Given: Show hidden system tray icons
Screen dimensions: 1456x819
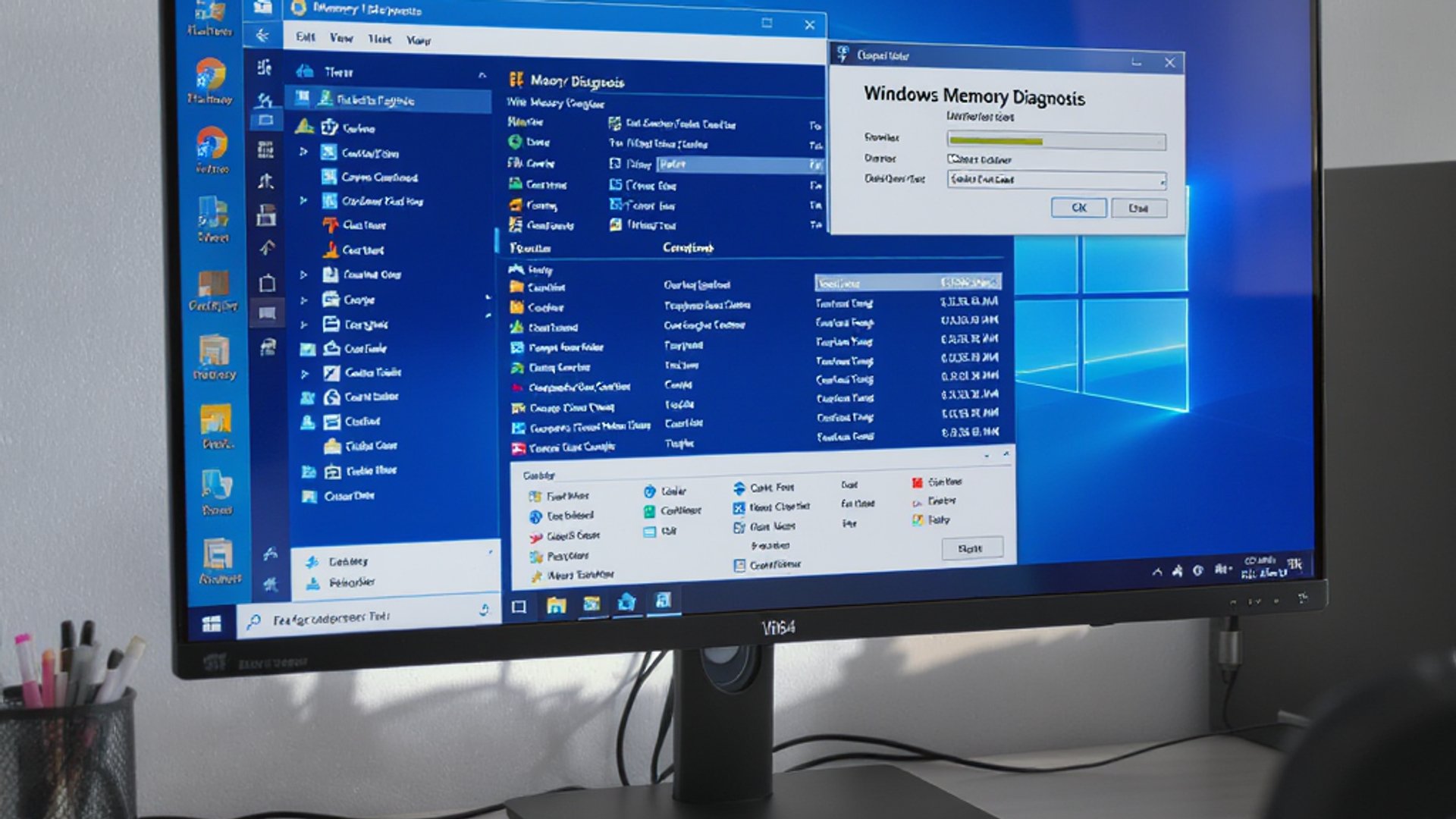Looking at the screenshot, I should tap(1156, 572).
